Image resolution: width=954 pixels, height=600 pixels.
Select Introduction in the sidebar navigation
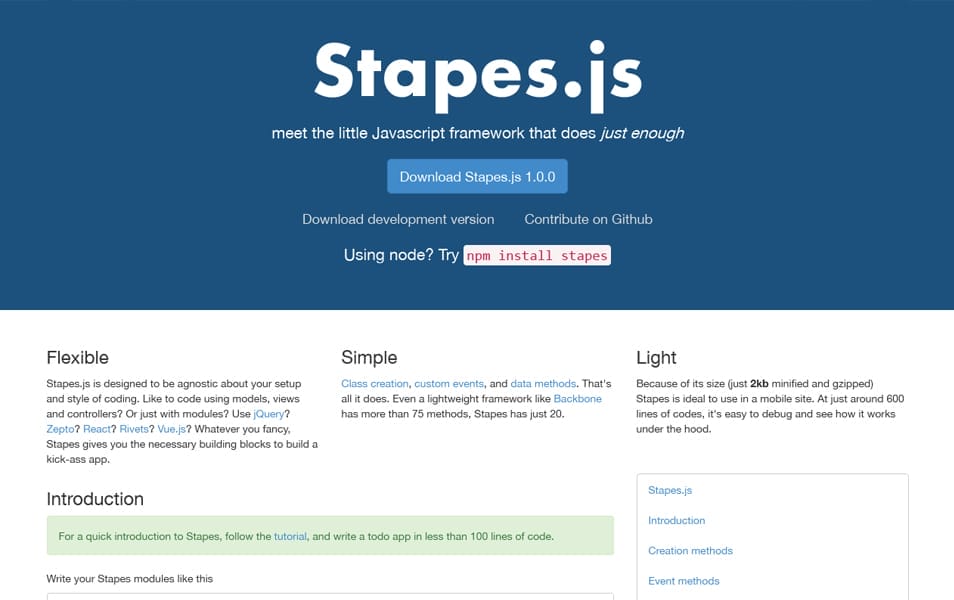(x=676, y=521)
